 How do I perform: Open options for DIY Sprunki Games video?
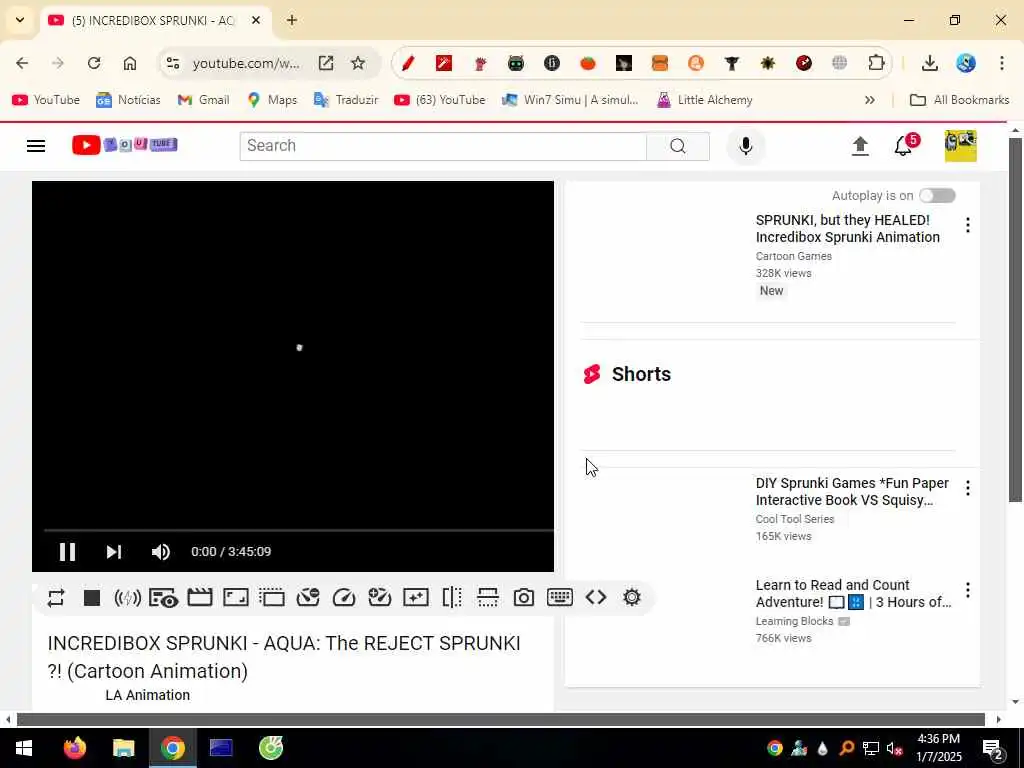coord(968,488)
